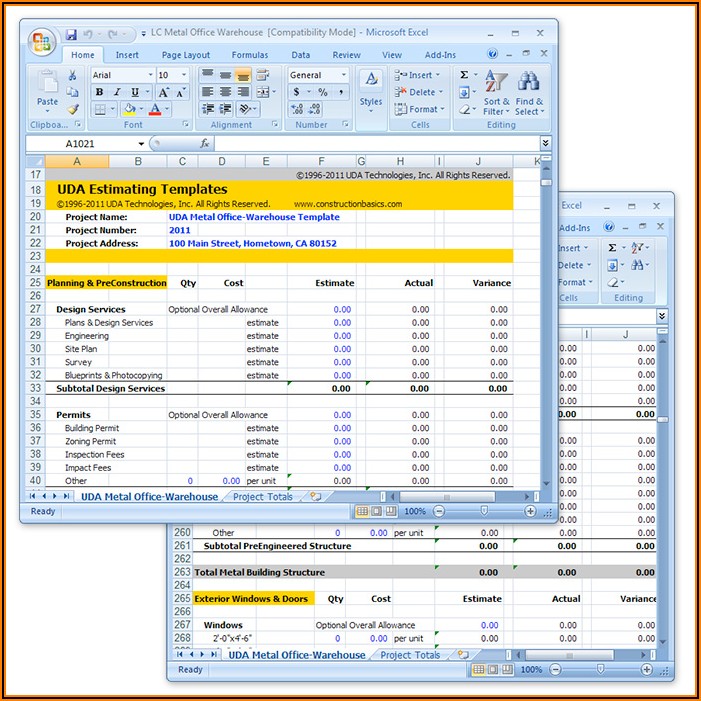This screenshot has height=701, width=701.
Task: Click the Save icon in Quick Access Toolbar
Action: tap(71, 34)
